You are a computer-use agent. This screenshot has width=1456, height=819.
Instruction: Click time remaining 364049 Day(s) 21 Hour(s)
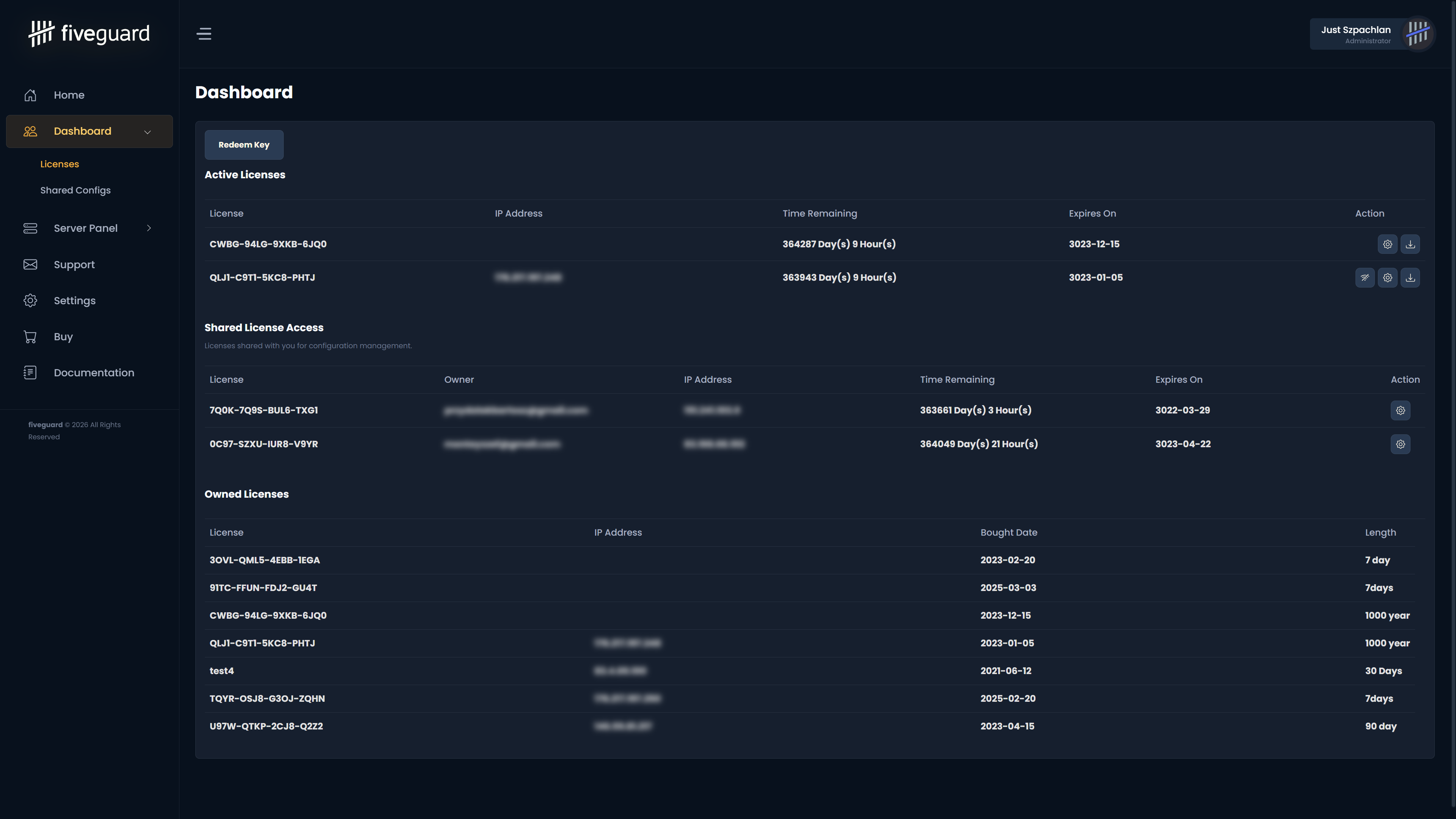click(x=979, y=444)
